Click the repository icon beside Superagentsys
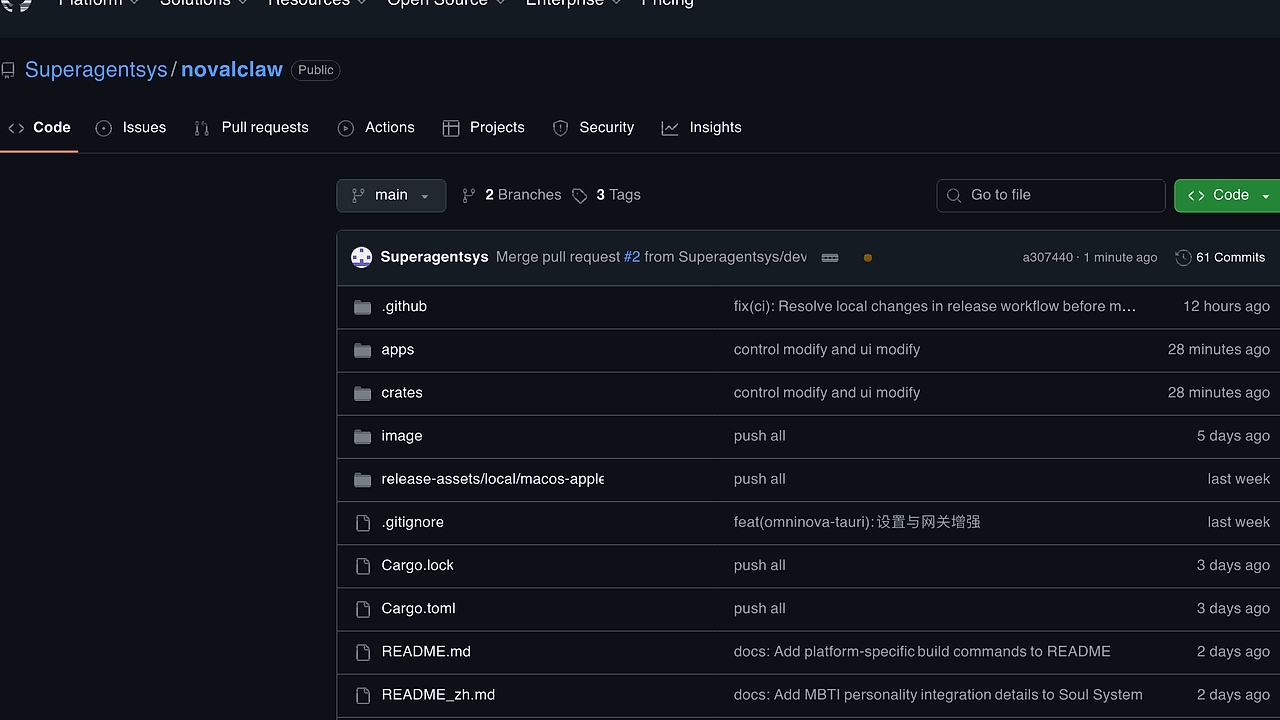 pos(8,70)
